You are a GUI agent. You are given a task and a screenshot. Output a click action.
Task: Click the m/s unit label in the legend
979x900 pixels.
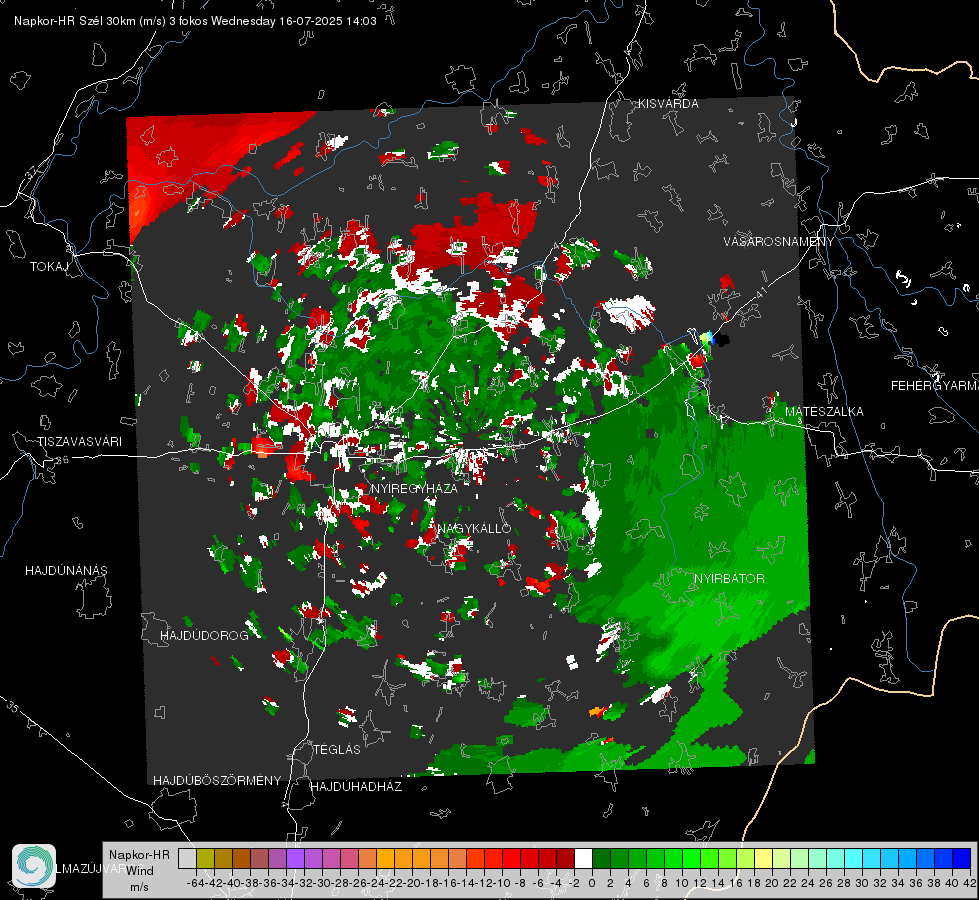139,887
